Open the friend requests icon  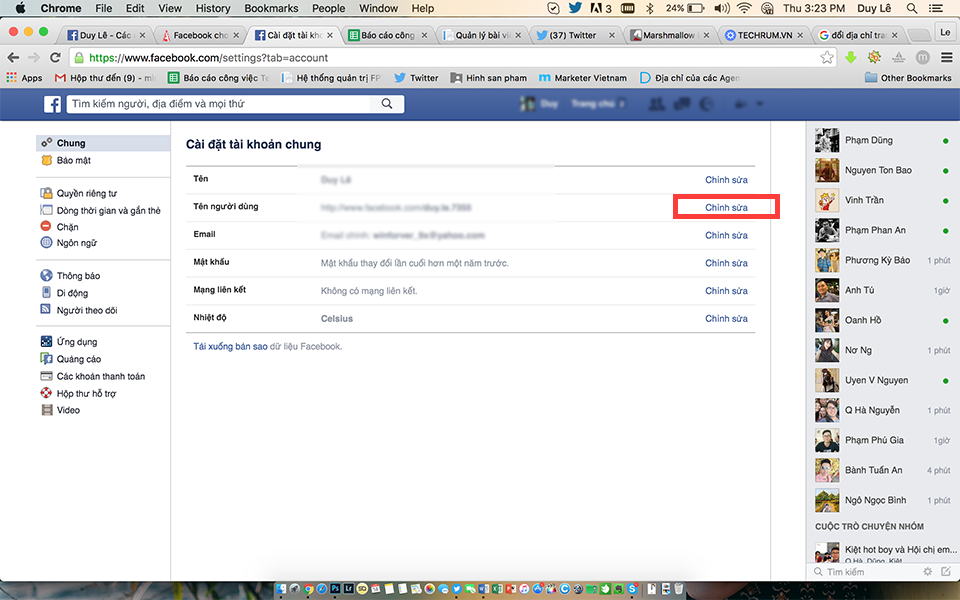click(657, 105)
